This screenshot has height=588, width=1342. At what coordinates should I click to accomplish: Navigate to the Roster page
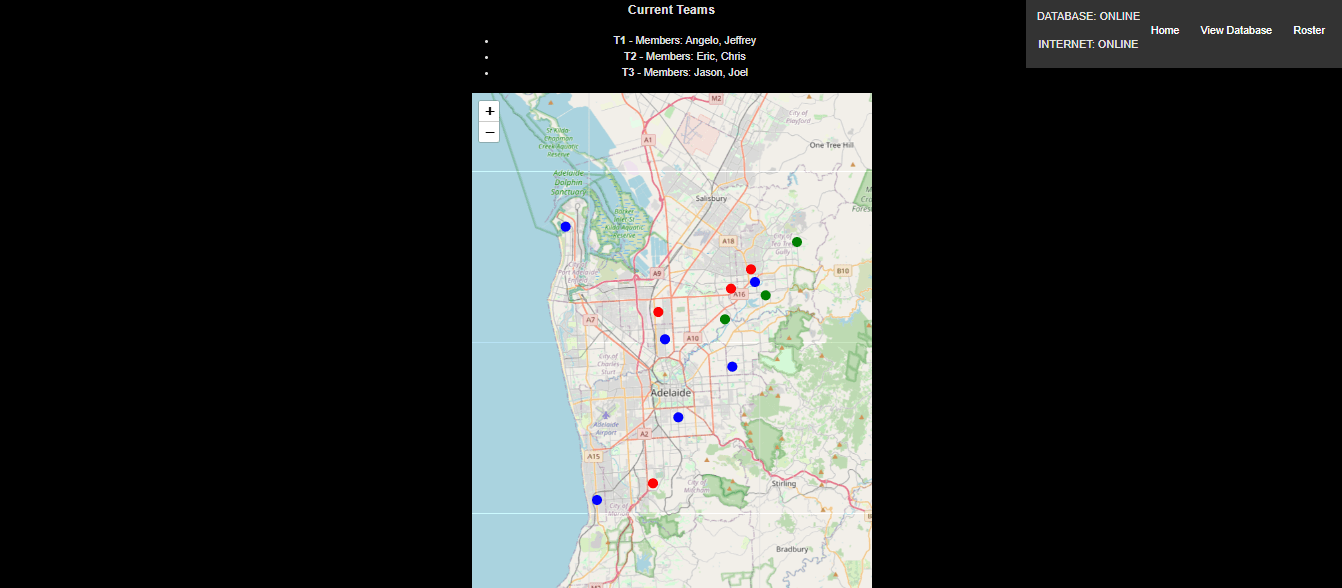[x=1308, y=30]
